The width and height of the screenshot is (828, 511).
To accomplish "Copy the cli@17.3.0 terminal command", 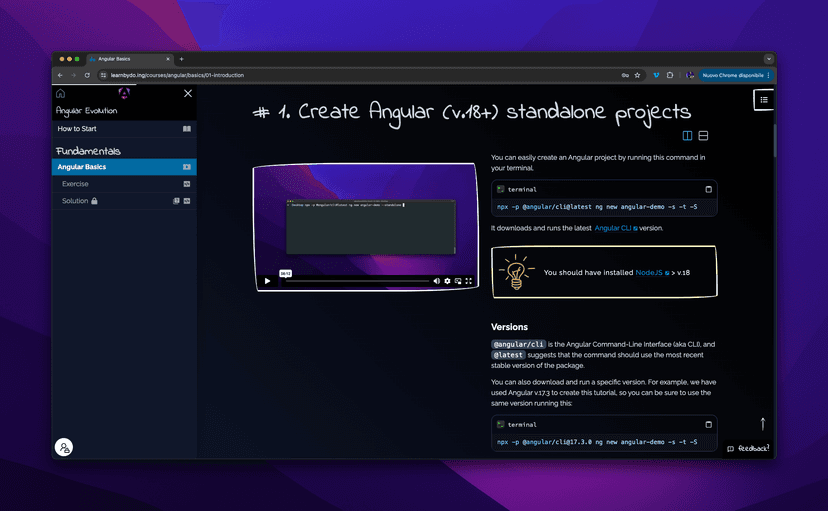I will [x=709, y=424].
